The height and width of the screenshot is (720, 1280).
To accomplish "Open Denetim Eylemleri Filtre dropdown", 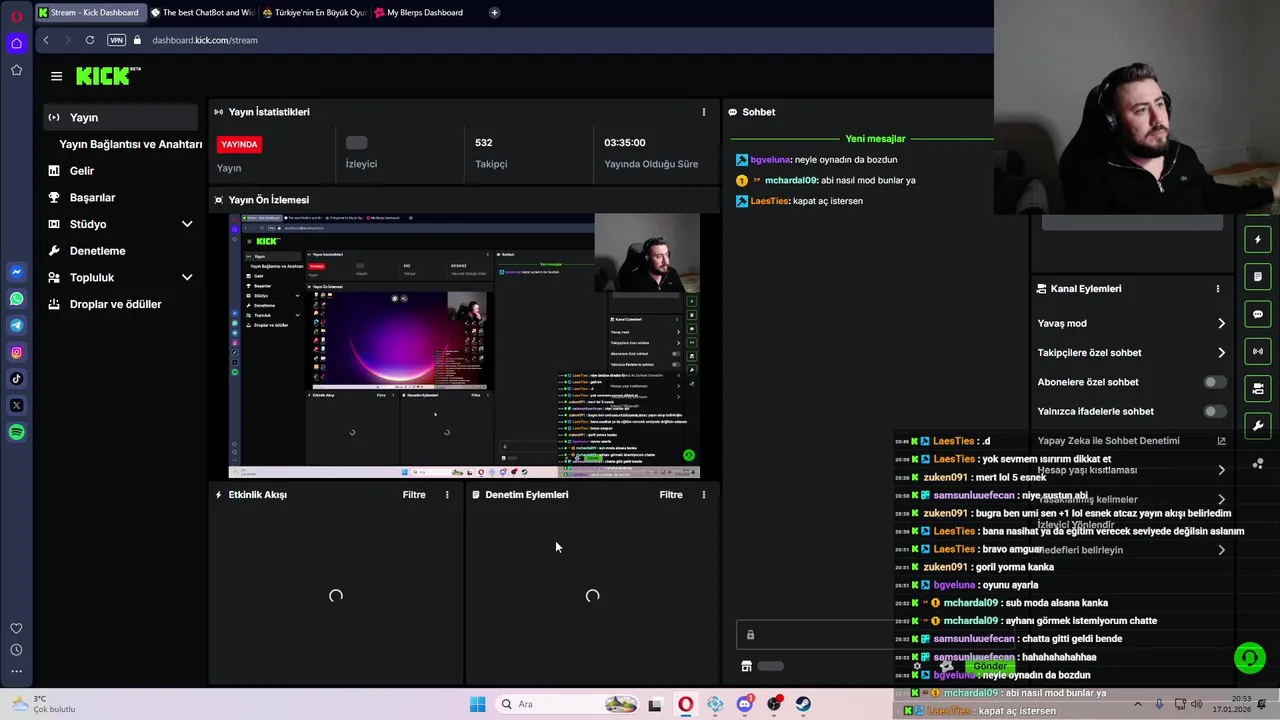I will 671,495.
